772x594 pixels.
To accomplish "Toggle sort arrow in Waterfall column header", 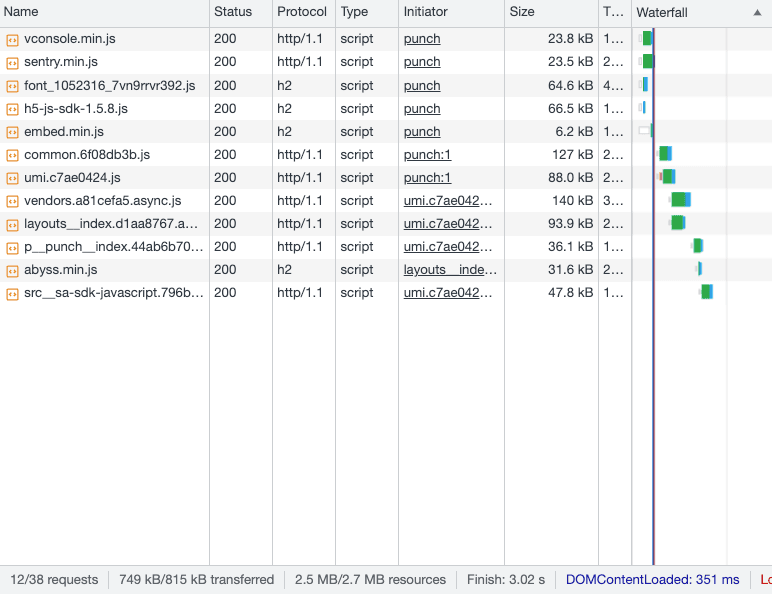I will click(757, 13).
